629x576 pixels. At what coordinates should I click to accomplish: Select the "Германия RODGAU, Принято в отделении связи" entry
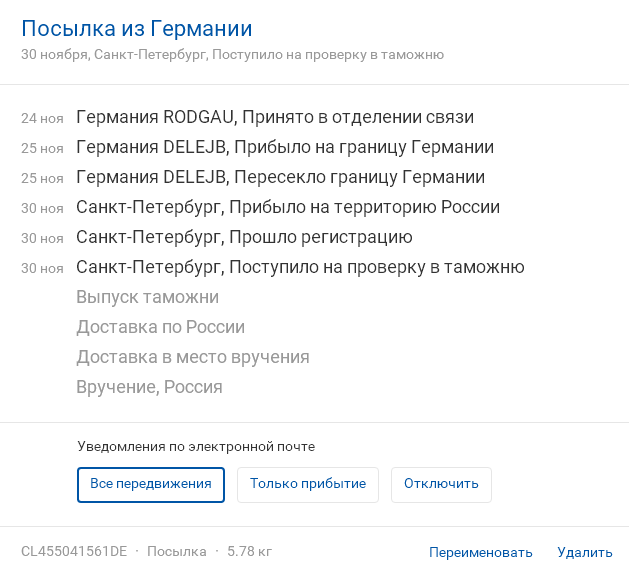(x=275, y=118)
